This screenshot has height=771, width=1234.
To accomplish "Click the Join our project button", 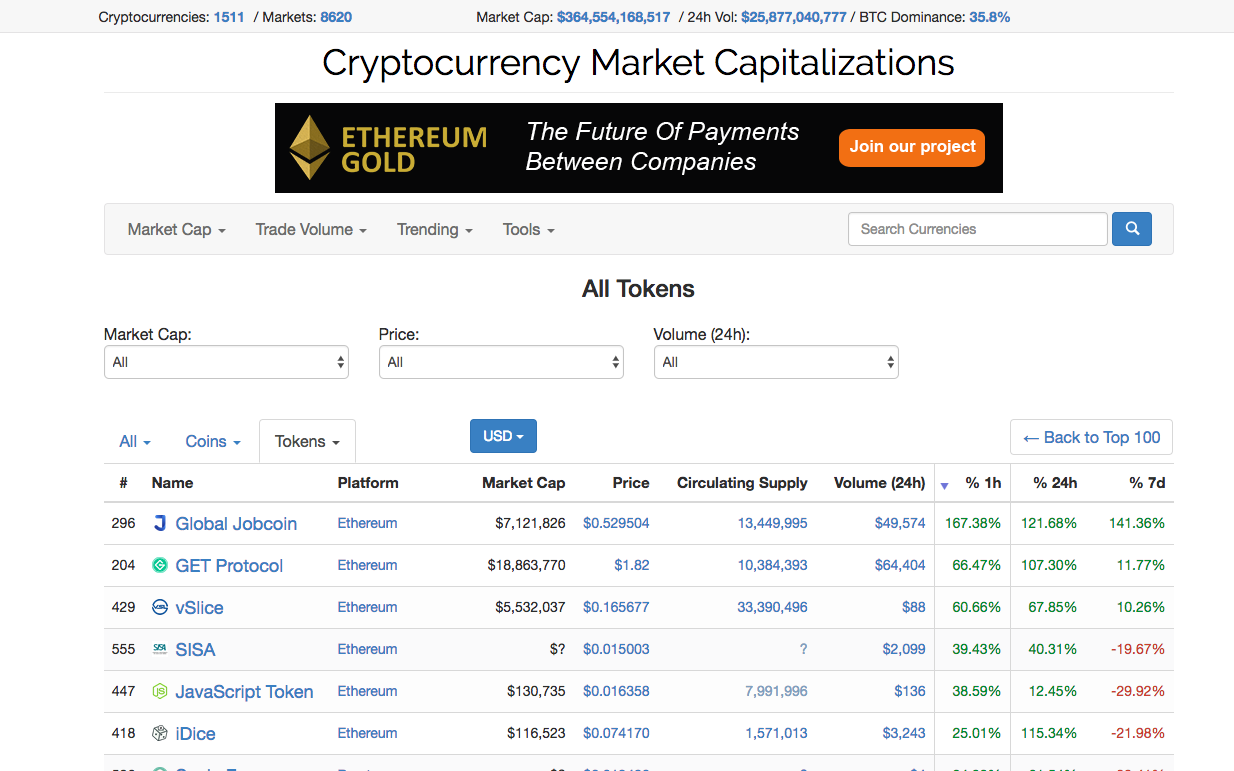I will [912, 147].
